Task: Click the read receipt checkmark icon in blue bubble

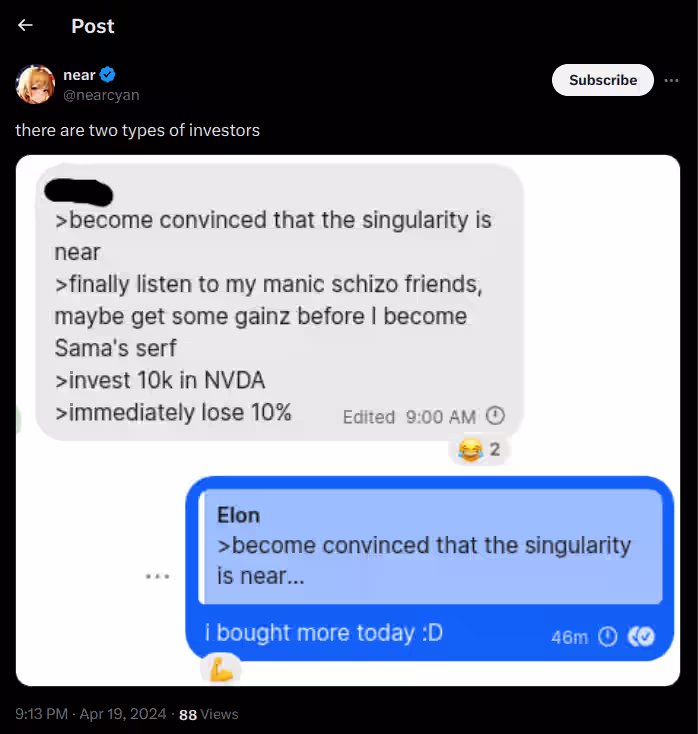Action: tap(641, 637)
